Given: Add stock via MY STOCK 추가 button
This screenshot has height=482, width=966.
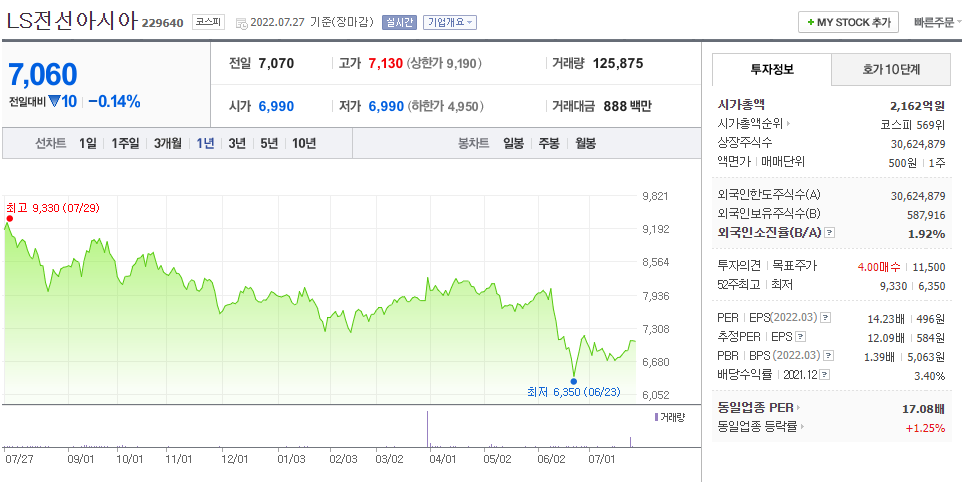Looking at the screenshot, I should [848, 22].
